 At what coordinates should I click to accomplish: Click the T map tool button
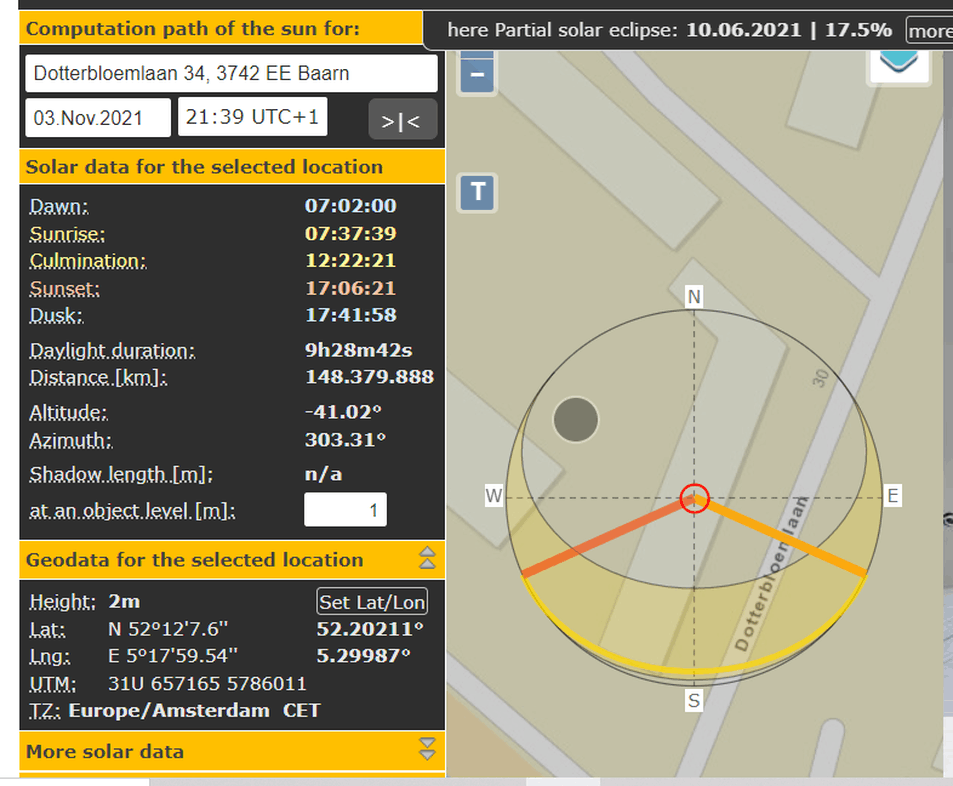click(x=477, y=193)
